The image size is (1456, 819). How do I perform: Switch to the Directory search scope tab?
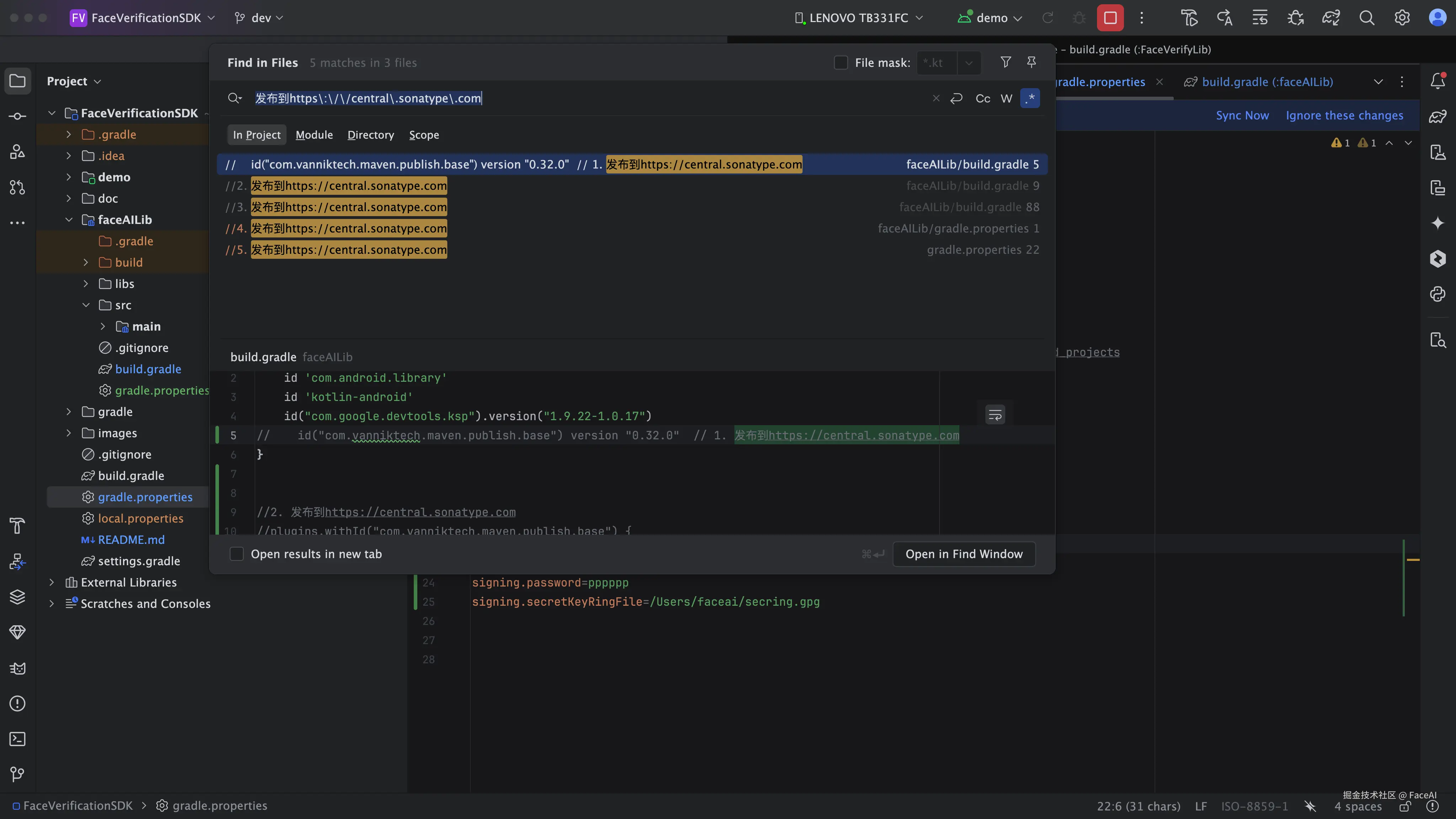(x=370, y=135)
